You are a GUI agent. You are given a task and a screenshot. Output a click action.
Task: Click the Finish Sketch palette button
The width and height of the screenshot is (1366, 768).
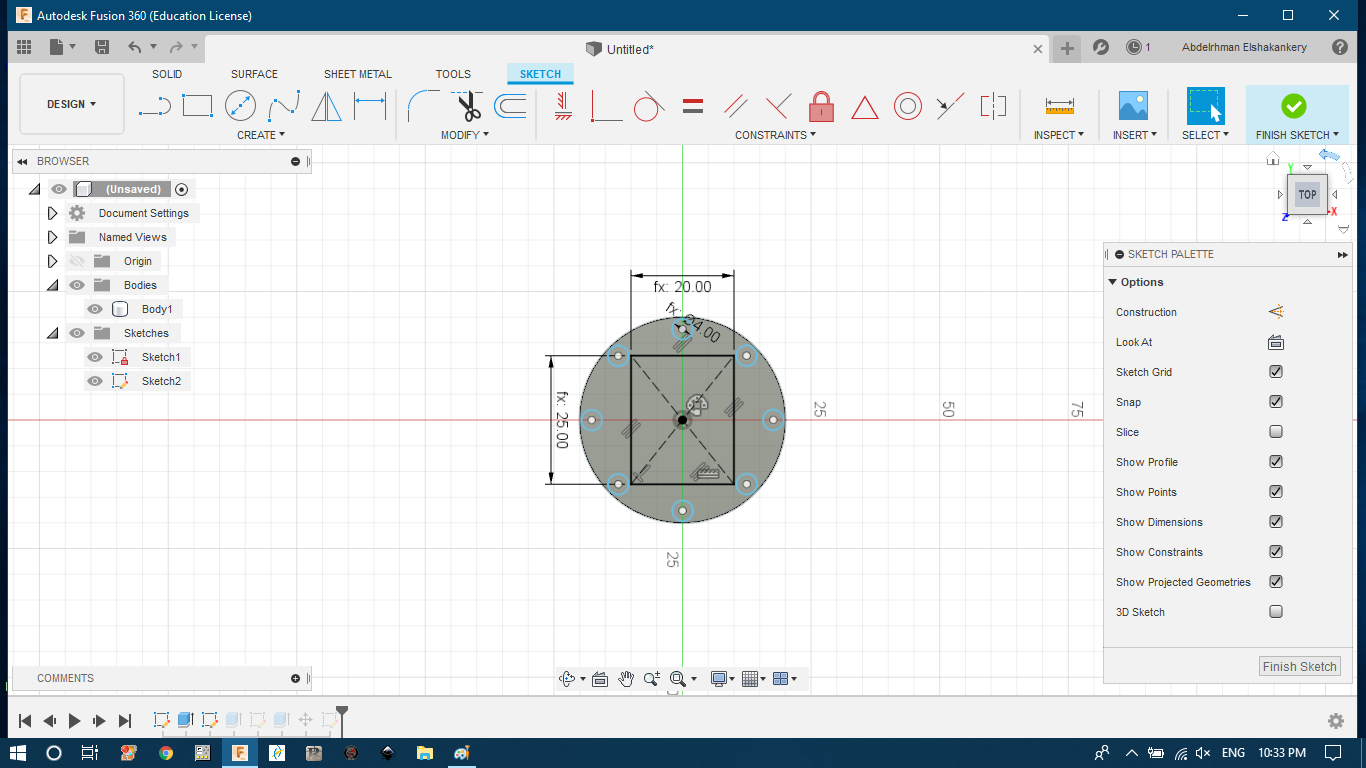pyautogui.click(x=1299, y=667)
